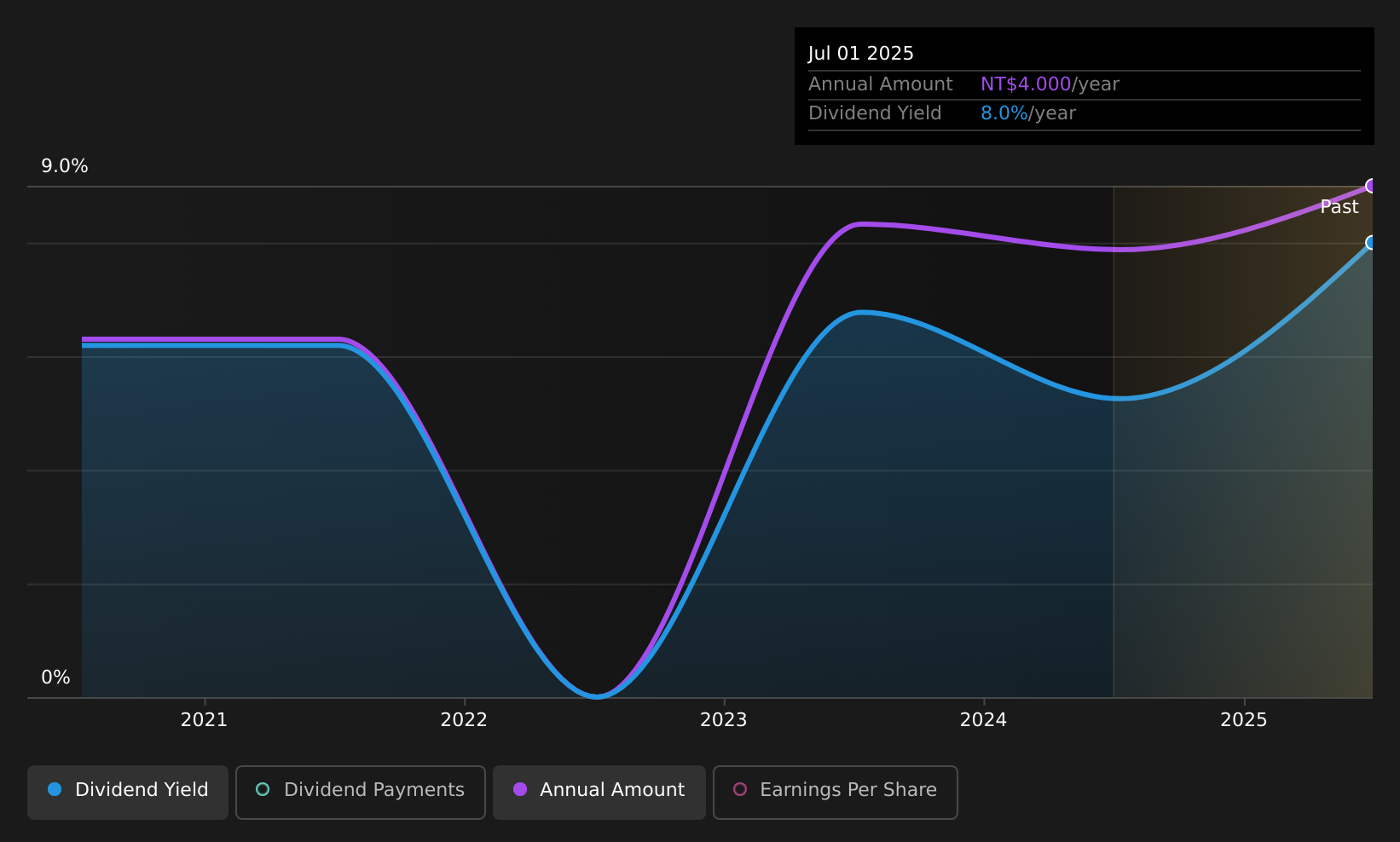
Task: Click the 8.0%/year tooltip value
Action: coord(1028,113)
